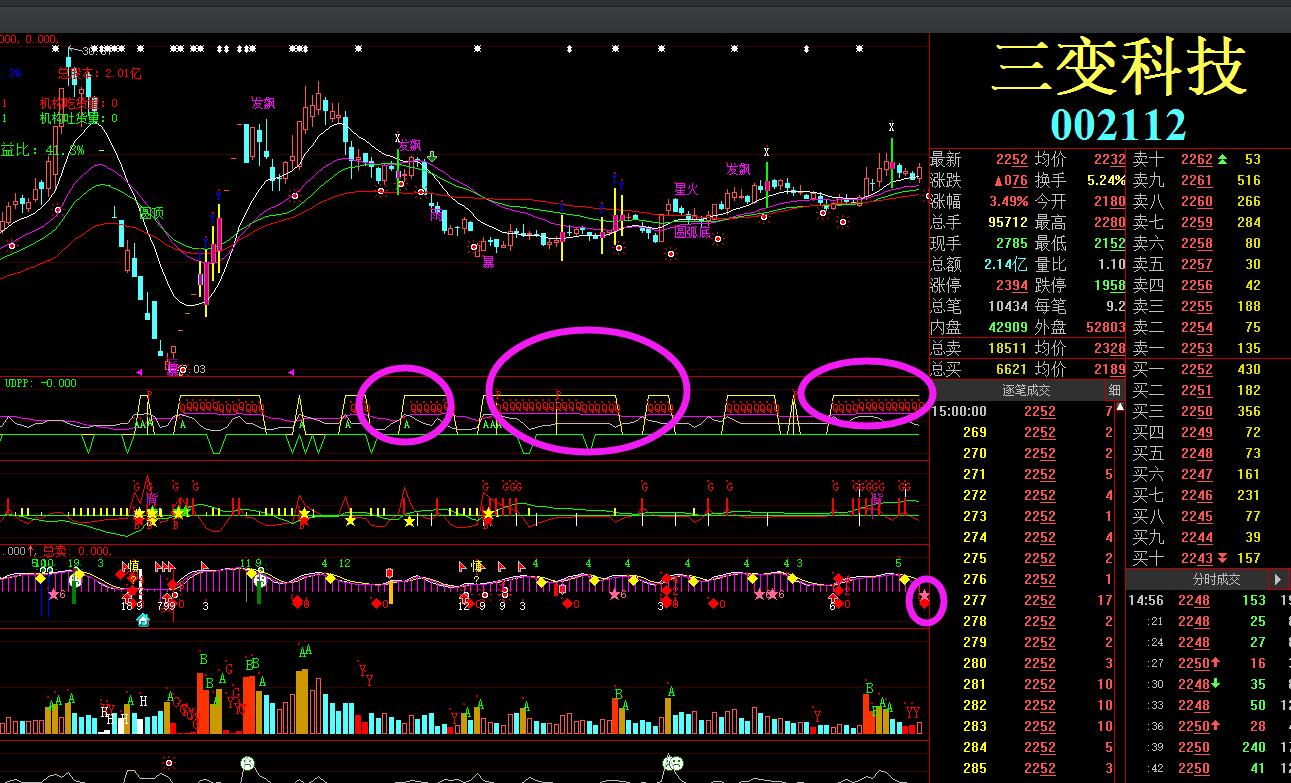Click the 最低 value 2152
1291x783 pixels.
(1110, 243)
